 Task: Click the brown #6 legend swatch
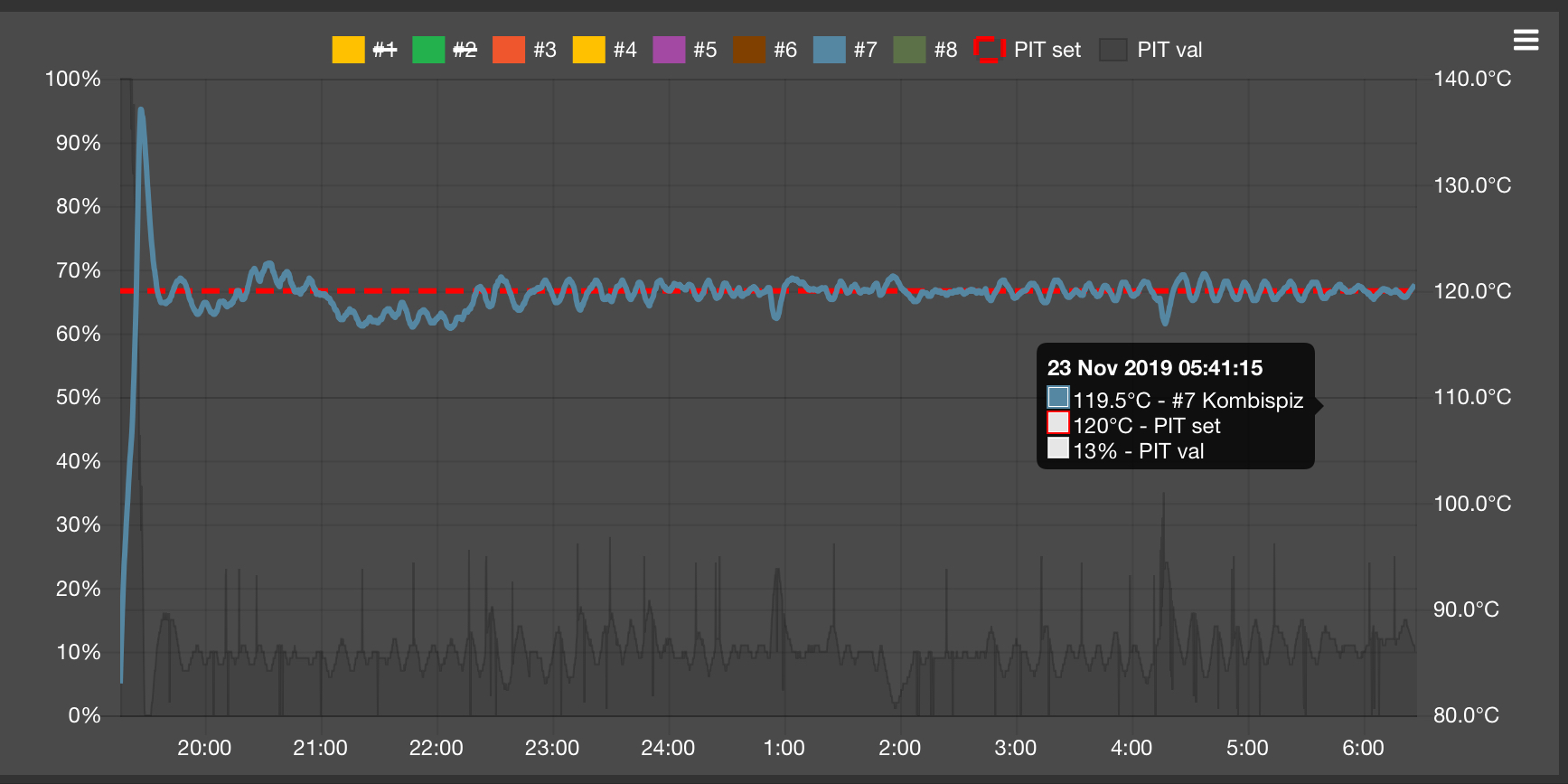pyautogui.click(x=749, y=50)
